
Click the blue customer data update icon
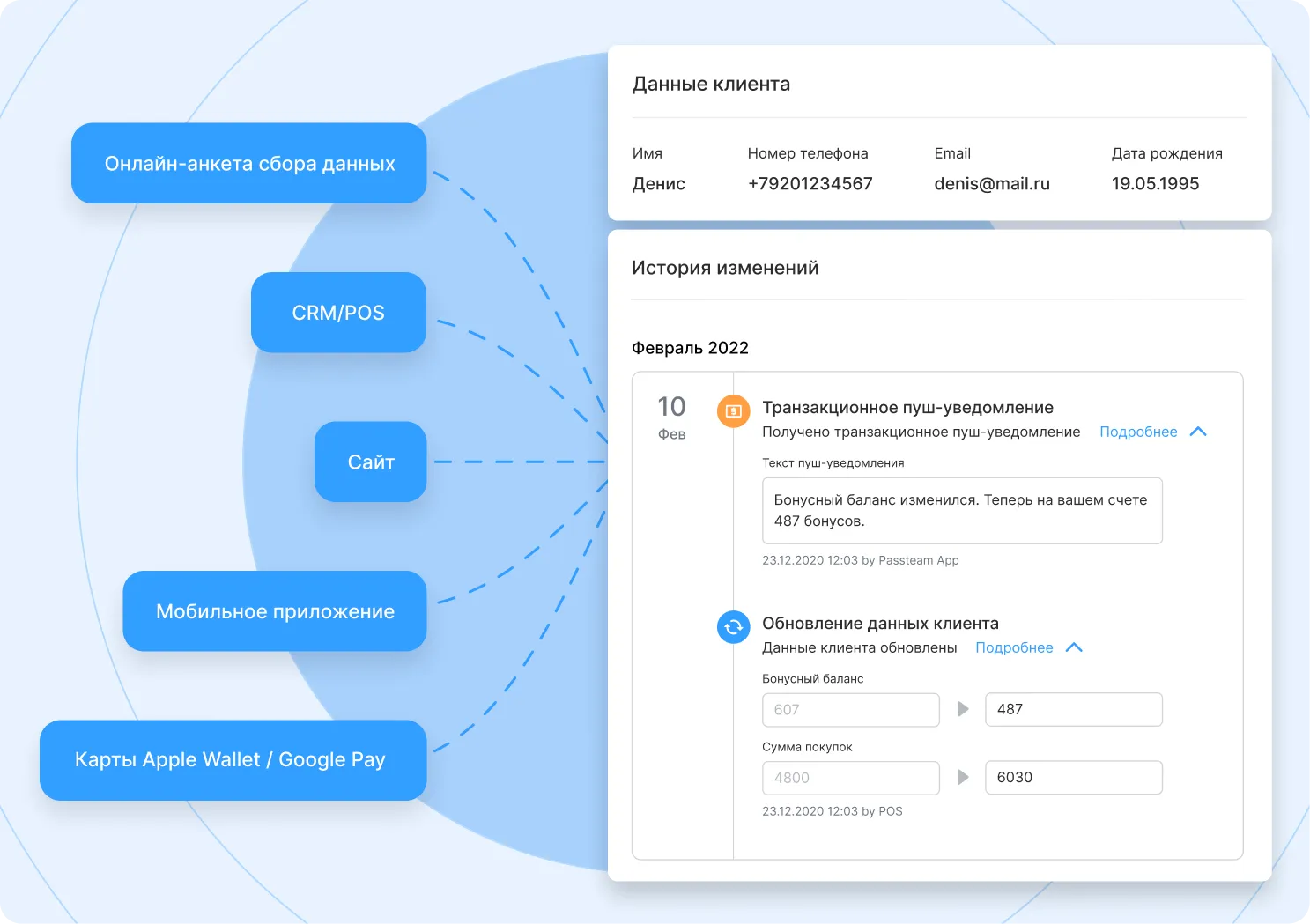tap(733, 627)
